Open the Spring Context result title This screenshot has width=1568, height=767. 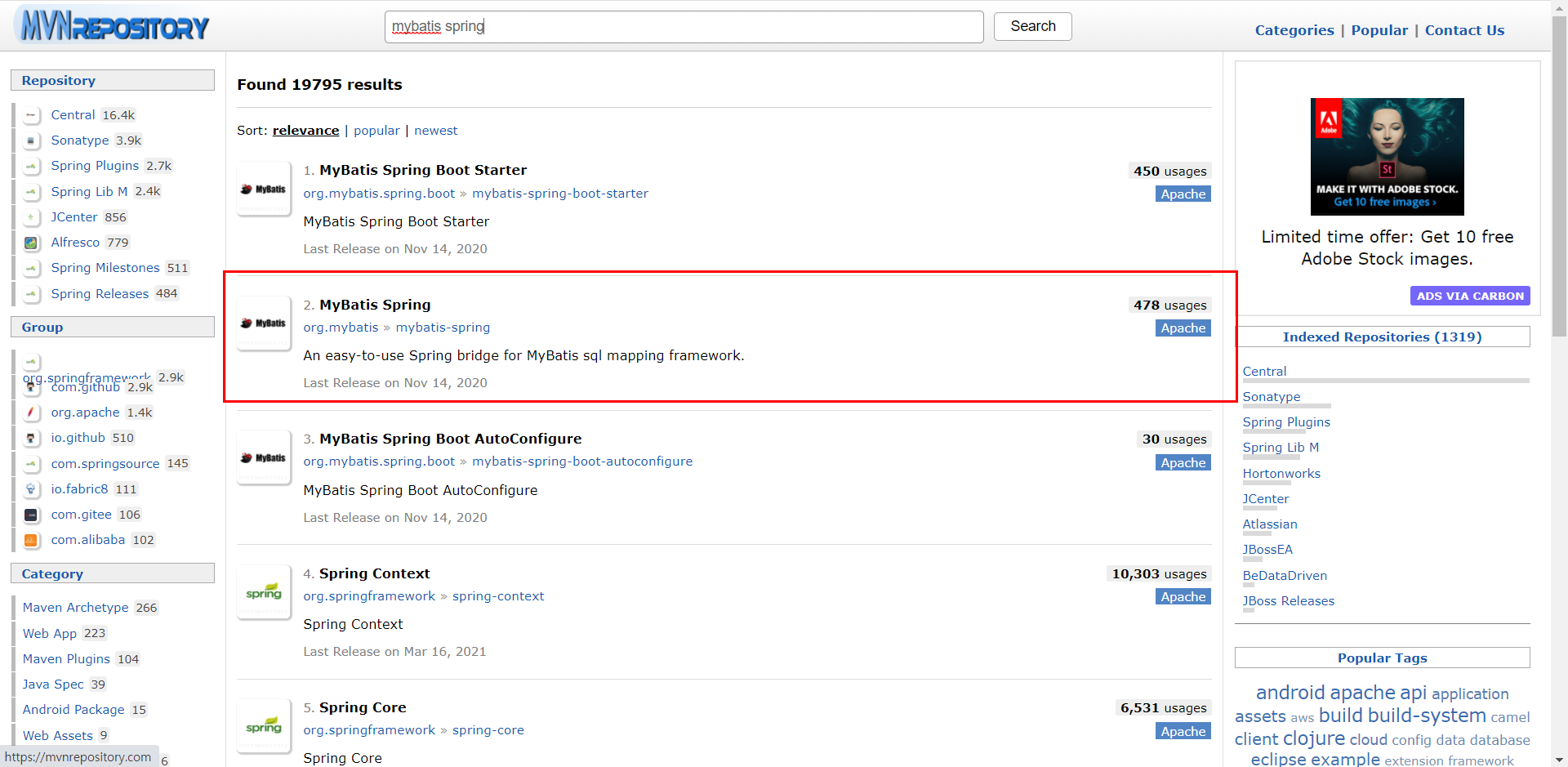pyautogui.click(x=374, y=573)
